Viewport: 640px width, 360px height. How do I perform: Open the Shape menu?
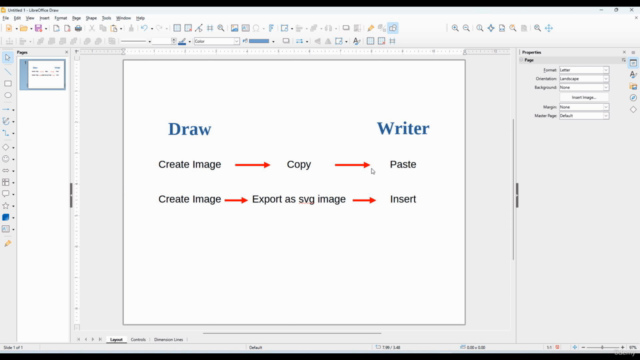pos(91,18)
